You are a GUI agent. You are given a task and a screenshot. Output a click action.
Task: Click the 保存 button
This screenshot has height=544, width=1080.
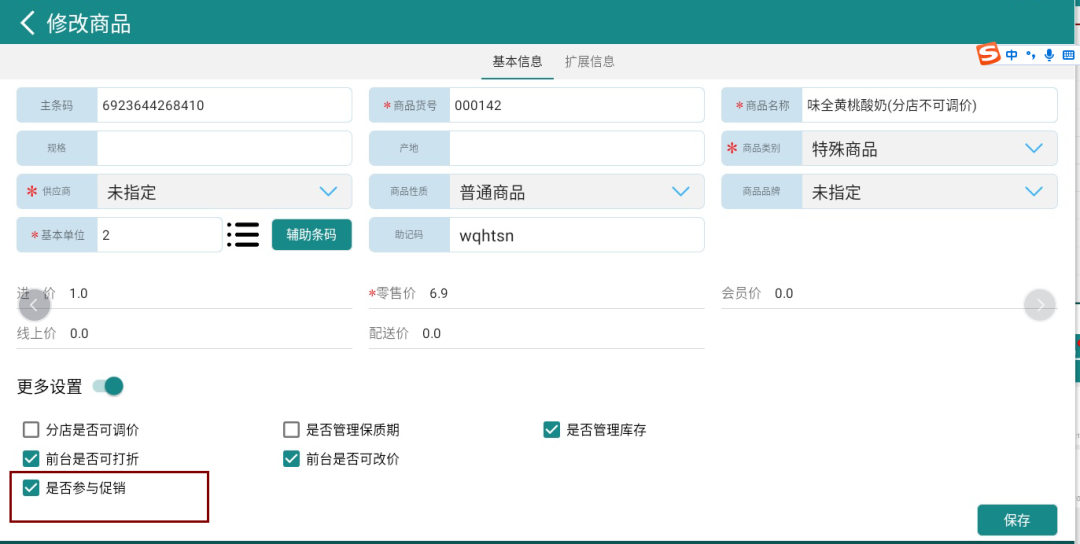(x=1017, y=520)
